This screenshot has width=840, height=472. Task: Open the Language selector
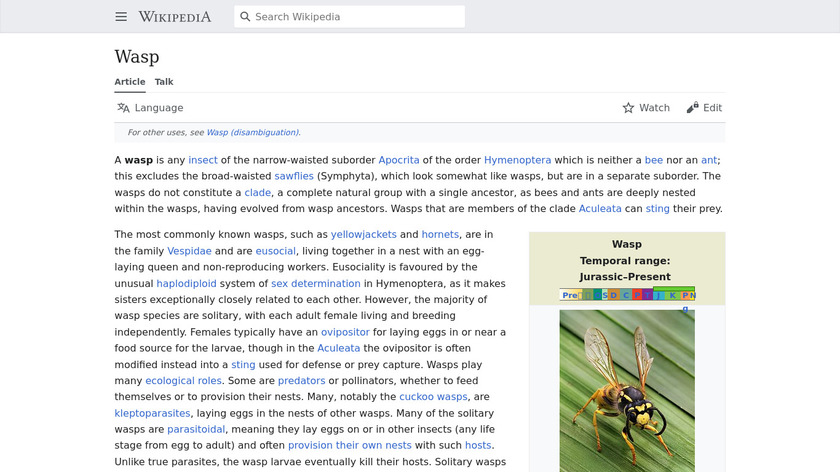tap(150, 108)
